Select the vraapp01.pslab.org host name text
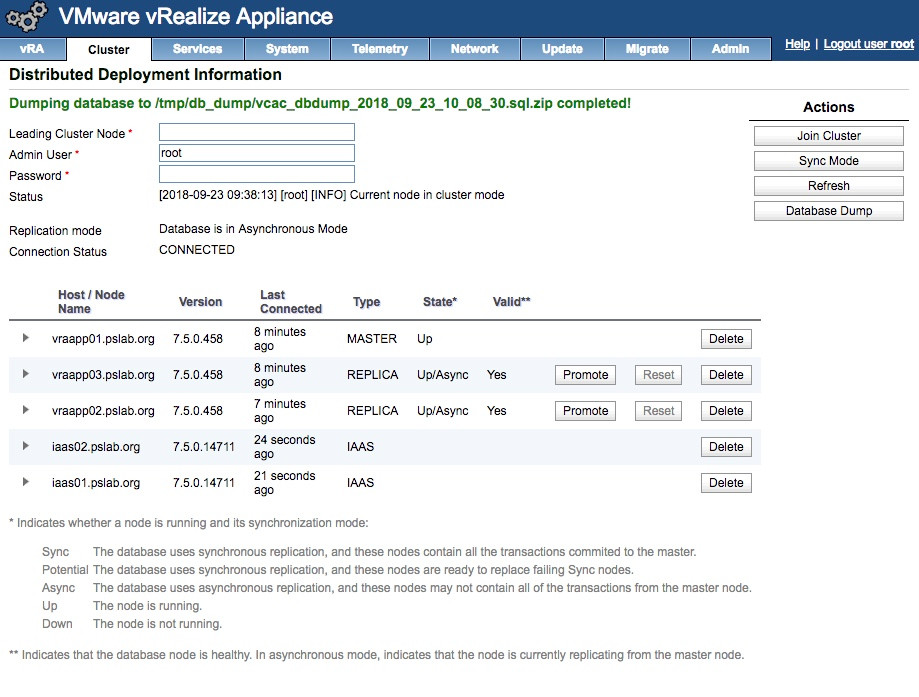919x697 pixels. pos(103,339)
